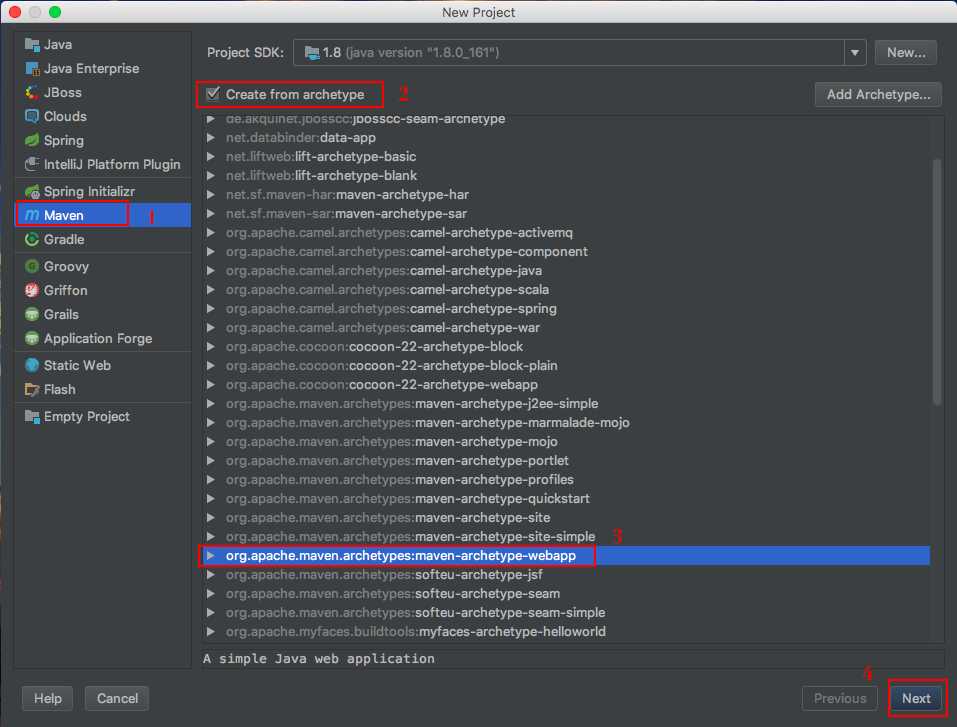The width and height of the screenshot is (957, 727).
Task: Select Java Enterprise project type
Action: click(x=91, y=69)
